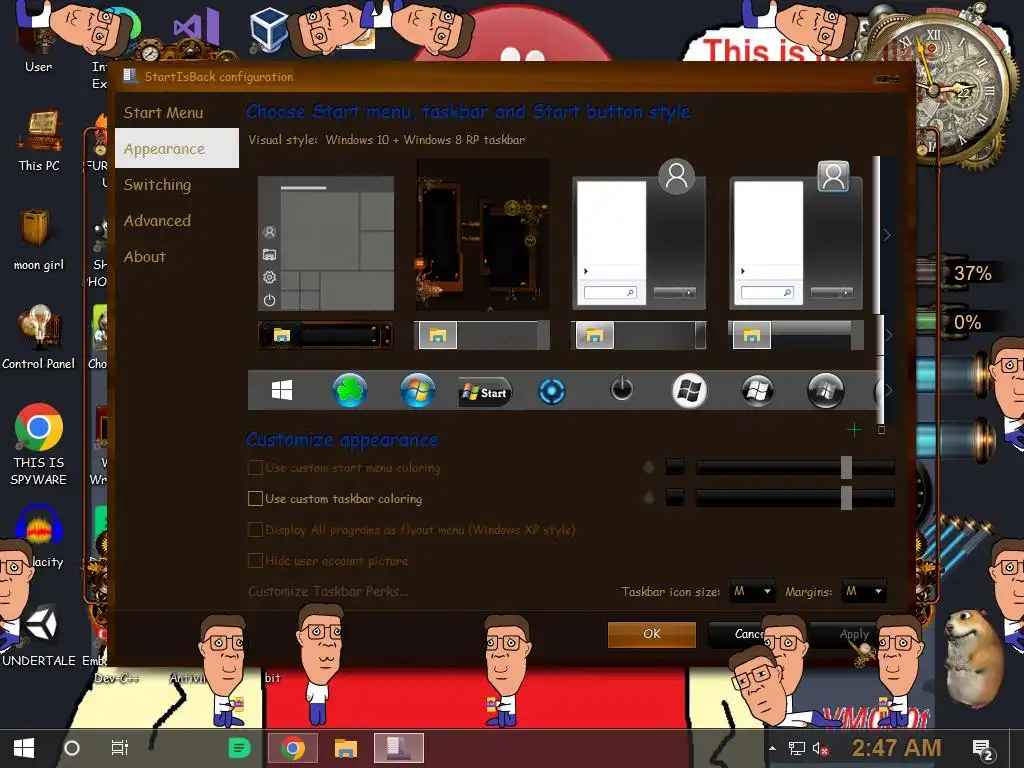
Task: Open the User desktop folder
Action: 39,39
